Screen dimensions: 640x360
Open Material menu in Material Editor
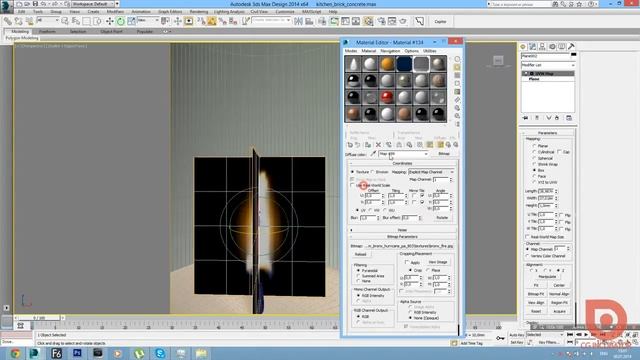[x=369, y=51]
